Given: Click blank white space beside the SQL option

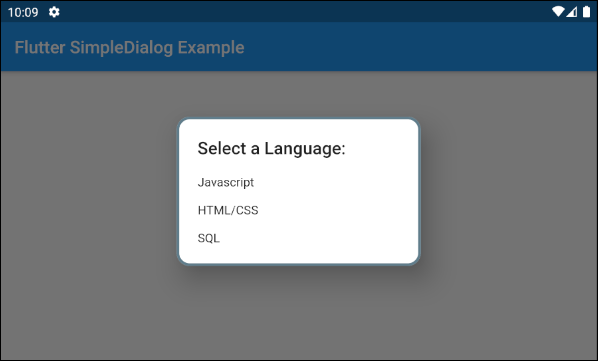Looking at the screenshot, I should [x=318, y=238].
